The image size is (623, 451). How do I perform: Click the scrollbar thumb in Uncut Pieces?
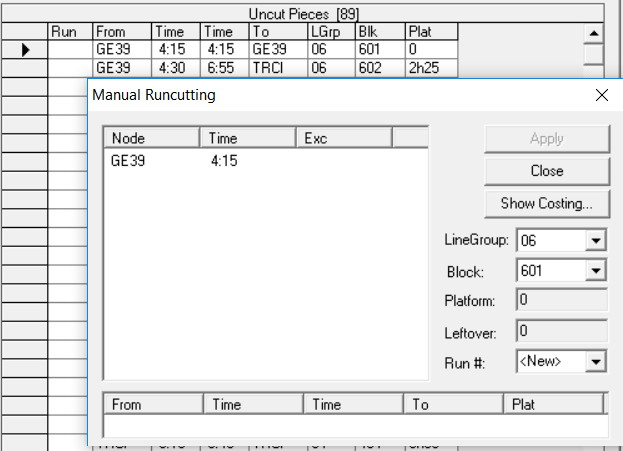tap(594, 54)
